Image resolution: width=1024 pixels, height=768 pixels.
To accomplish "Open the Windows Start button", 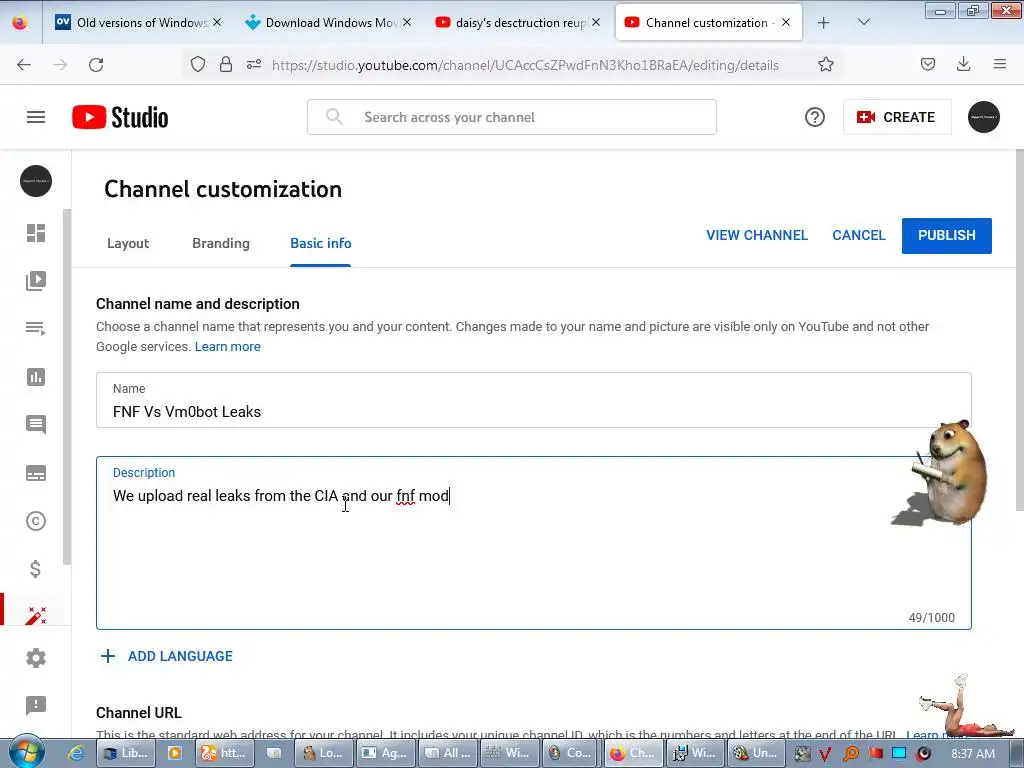I will point(26,752).
